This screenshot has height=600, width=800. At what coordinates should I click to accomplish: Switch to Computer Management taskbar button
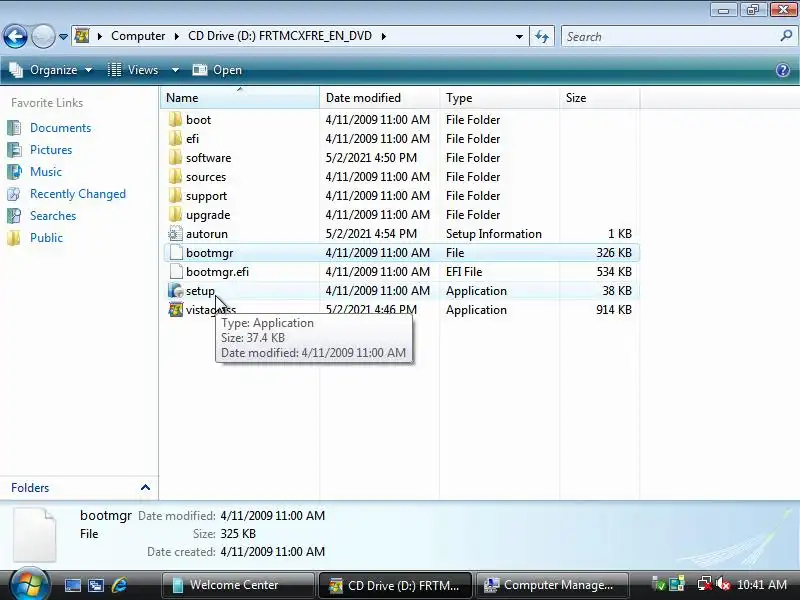tap(552, 585)
